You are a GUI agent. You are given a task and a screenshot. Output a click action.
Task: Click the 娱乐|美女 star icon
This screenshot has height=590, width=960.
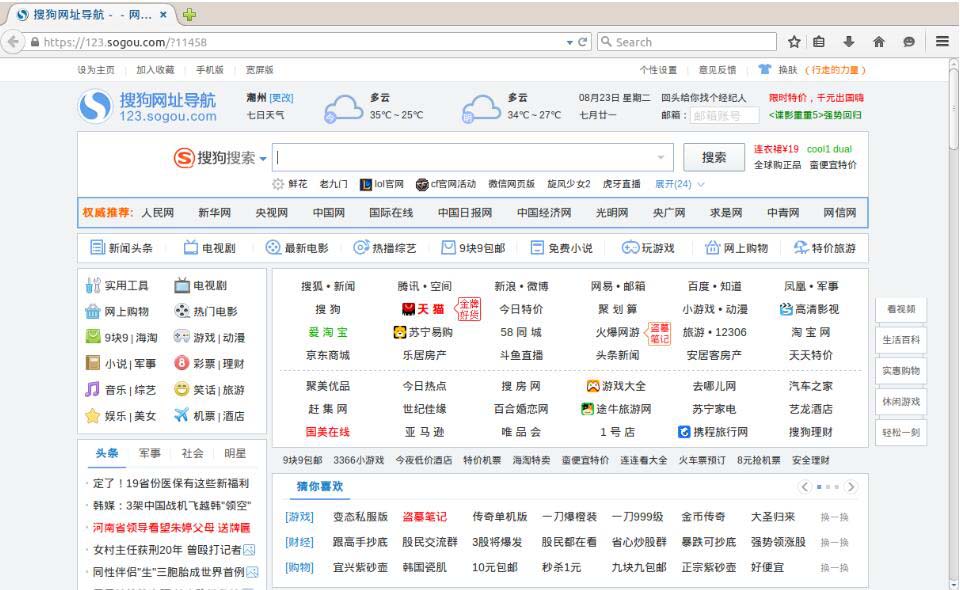click(92, 416)
